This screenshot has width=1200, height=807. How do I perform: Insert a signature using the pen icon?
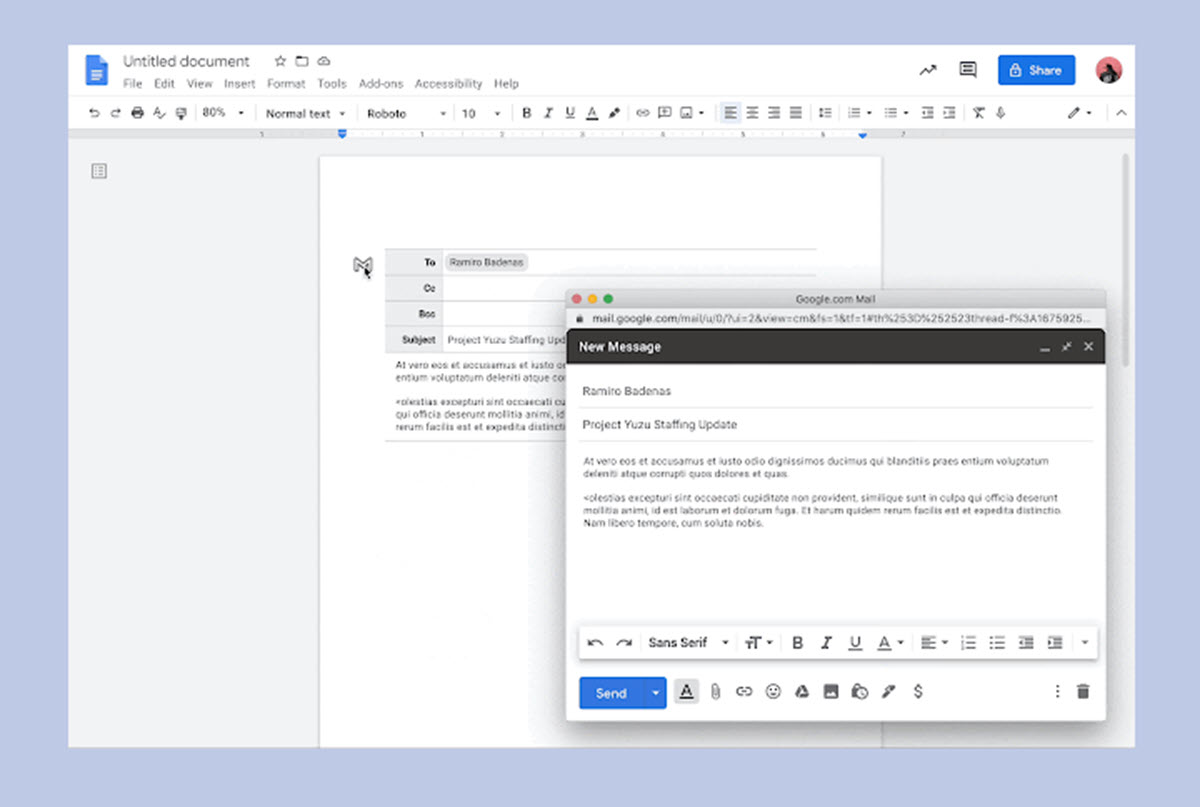[x=888, y=691]
